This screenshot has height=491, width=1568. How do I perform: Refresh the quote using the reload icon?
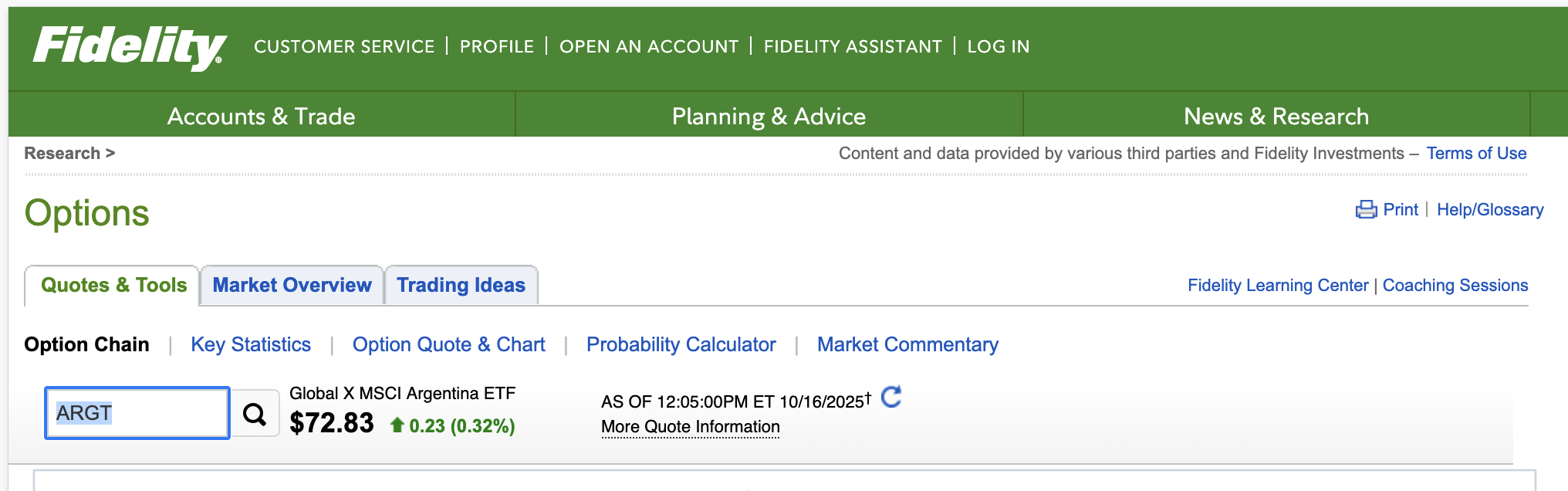click(x=891, y=397)
